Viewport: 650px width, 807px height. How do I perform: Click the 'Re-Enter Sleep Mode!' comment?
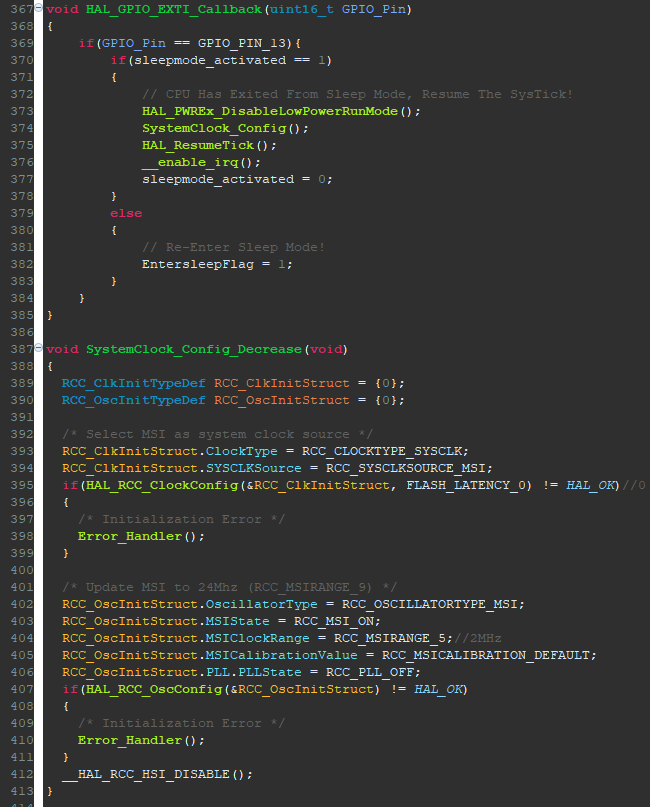234,247
